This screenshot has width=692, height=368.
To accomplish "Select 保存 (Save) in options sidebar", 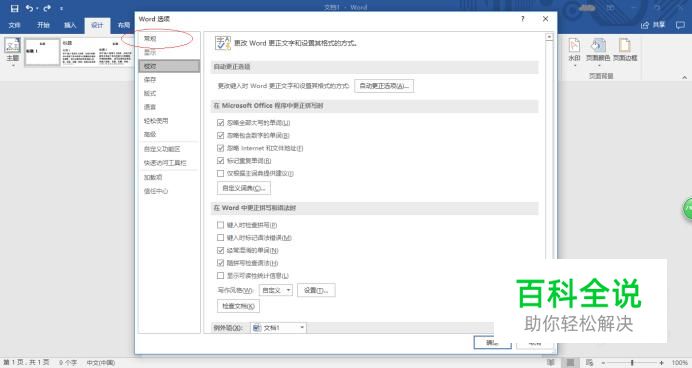I will click(169, 80).
